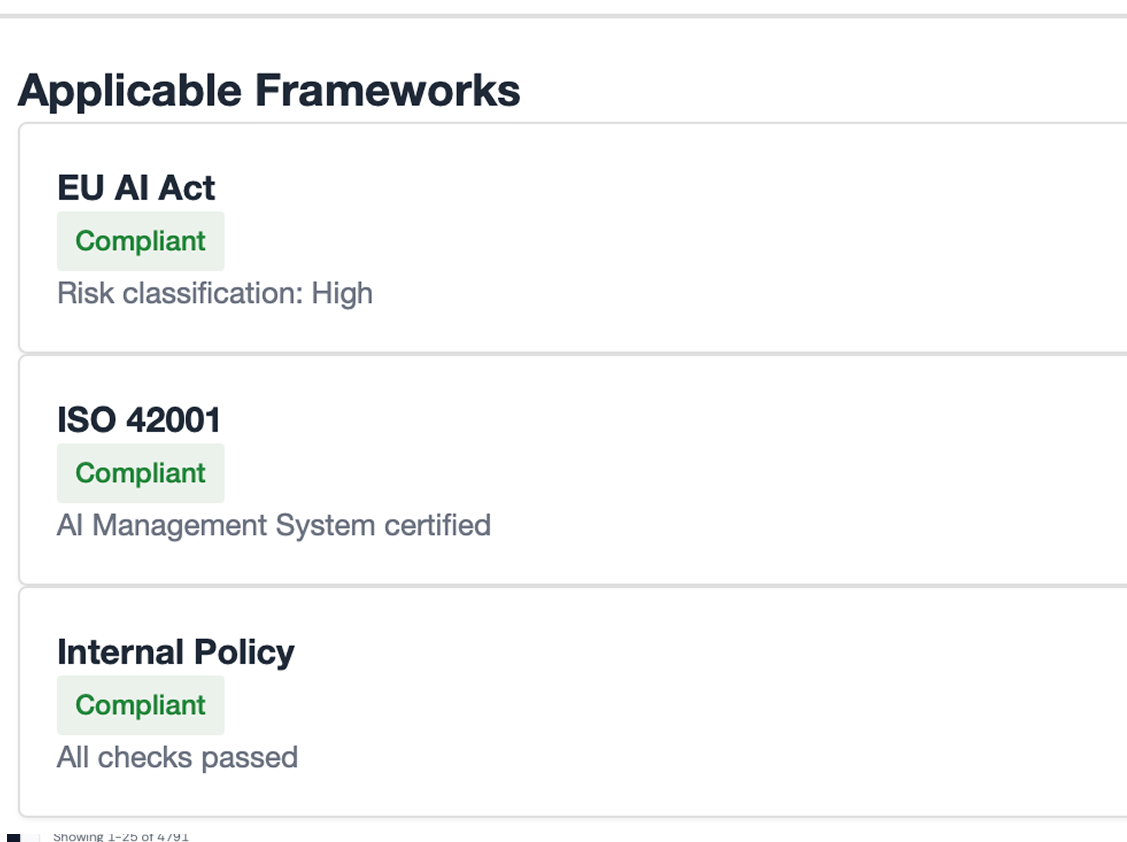This screenshot has height=842, width=1127.
Task: Select the ISO 42001 title
Action: (139, 420)
